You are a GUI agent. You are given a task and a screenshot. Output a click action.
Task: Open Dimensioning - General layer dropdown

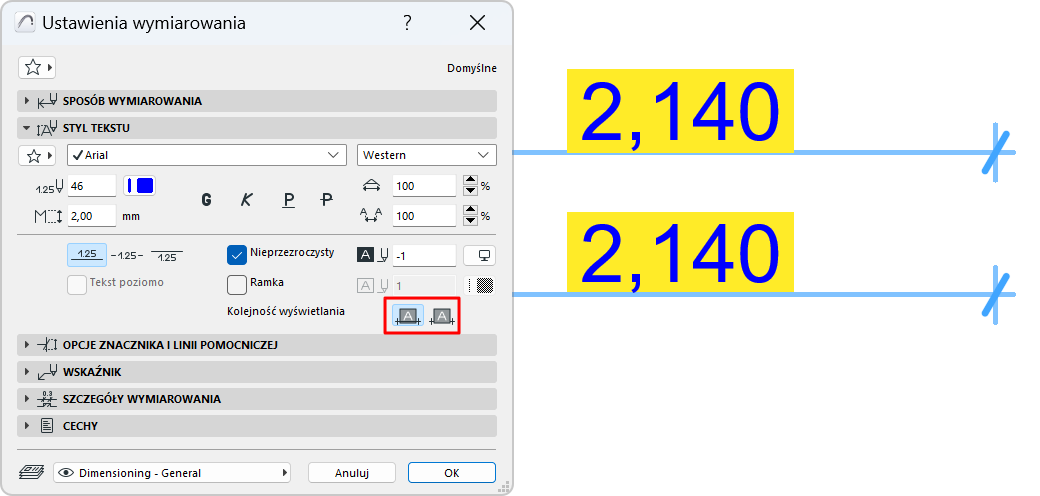coord(172,473)
